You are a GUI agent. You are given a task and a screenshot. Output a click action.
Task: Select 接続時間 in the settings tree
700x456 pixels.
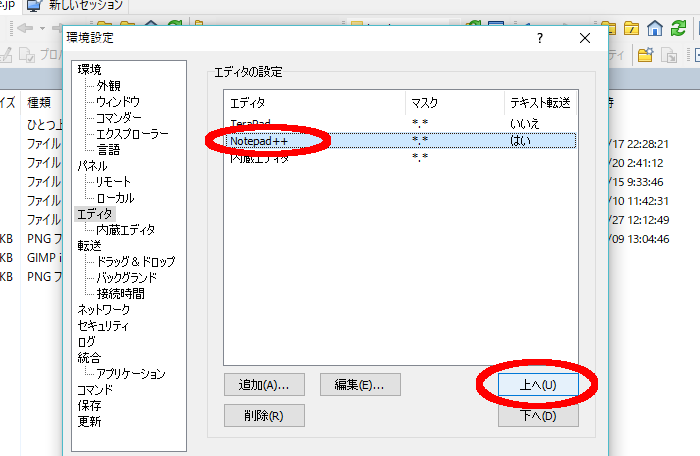(121, 294)
